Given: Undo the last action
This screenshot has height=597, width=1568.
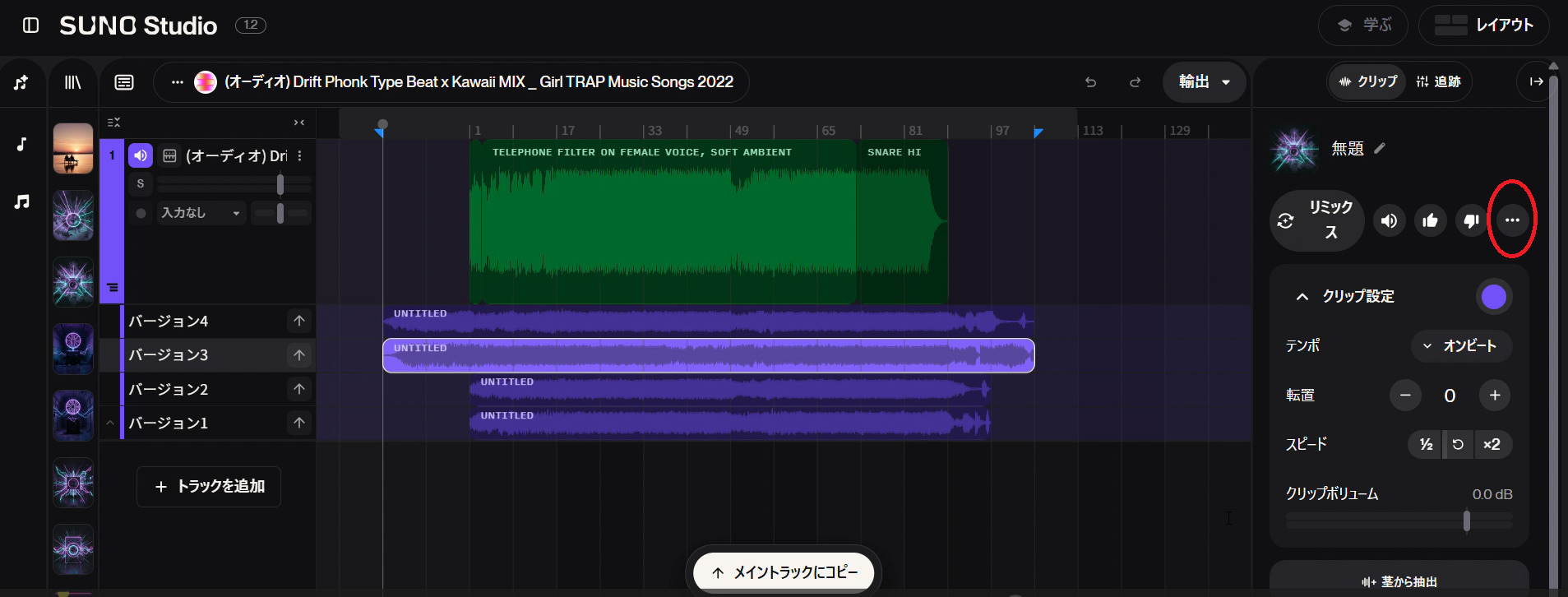Looking at the screenshot, I should point(1090,82).
